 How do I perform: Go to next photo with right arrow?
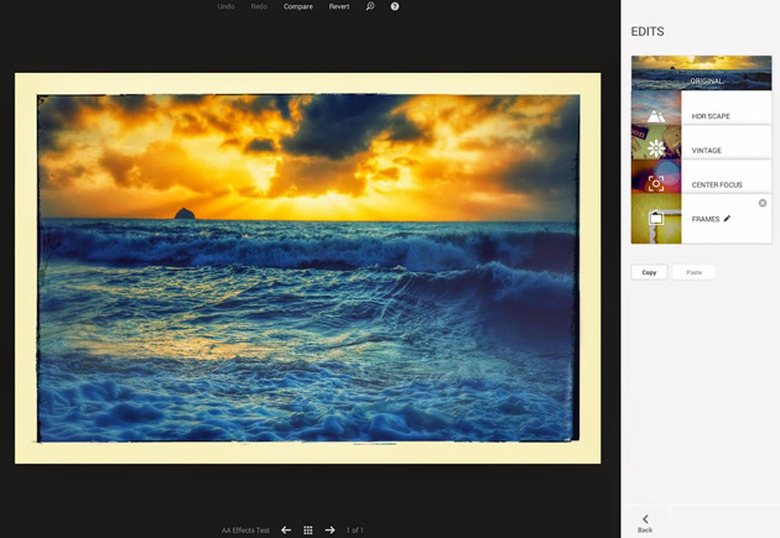click(x=330, y=530)
